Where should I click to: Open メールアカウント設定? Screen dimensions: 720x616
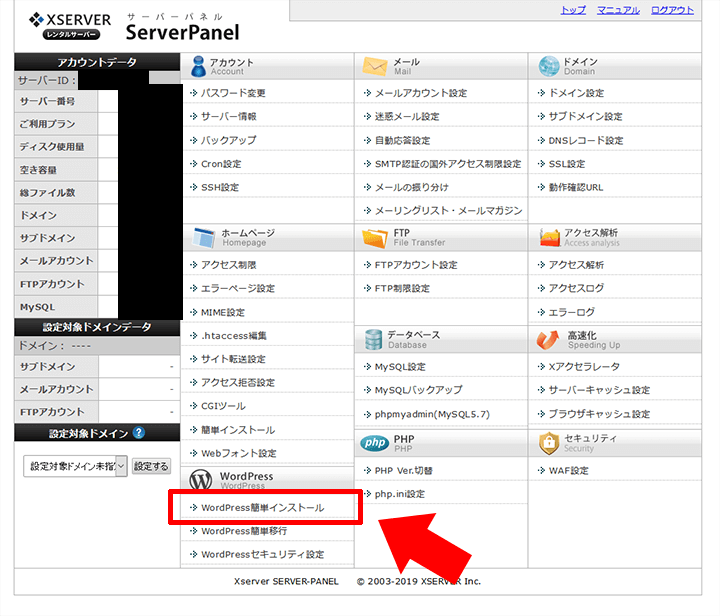[421, 93]
